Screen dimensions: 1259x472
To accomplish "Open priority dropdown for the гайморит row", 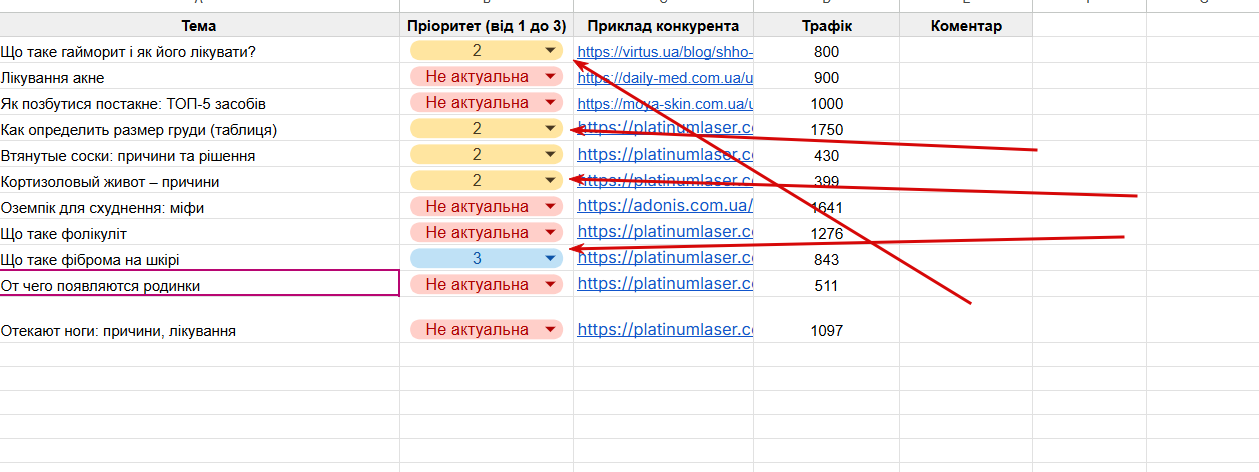I will pyautogui.click(x=487, y=51).
